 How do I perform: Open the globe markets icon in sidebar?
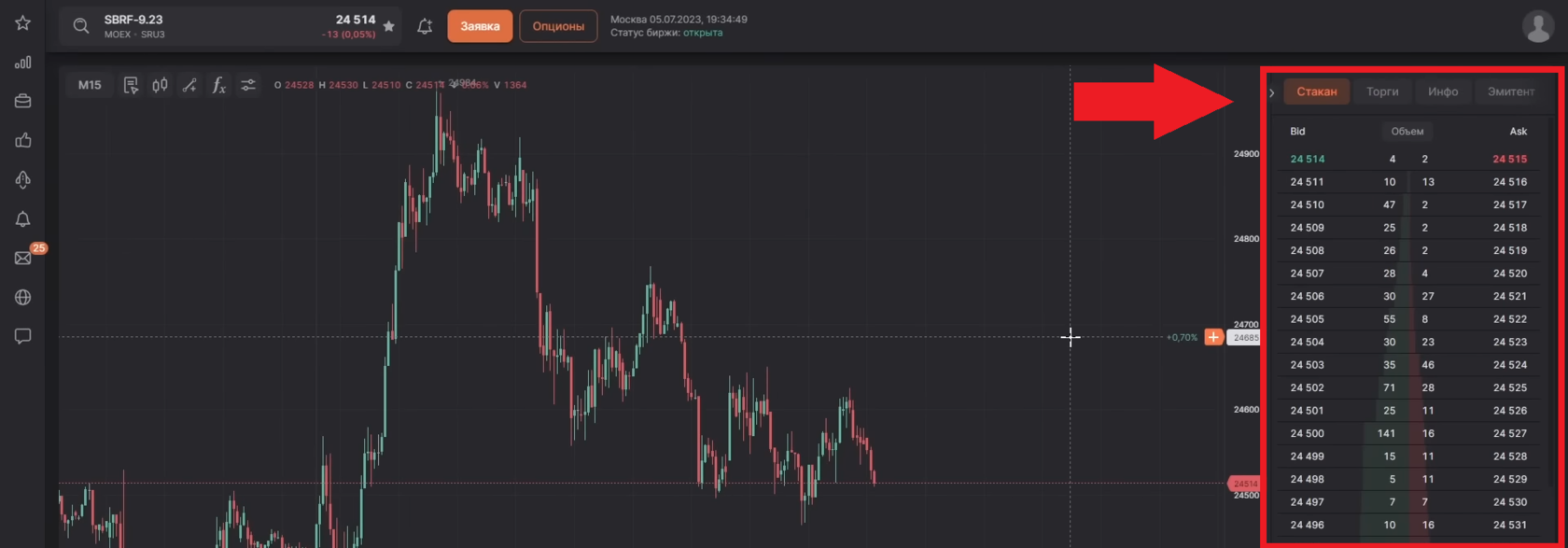point(22,297)
